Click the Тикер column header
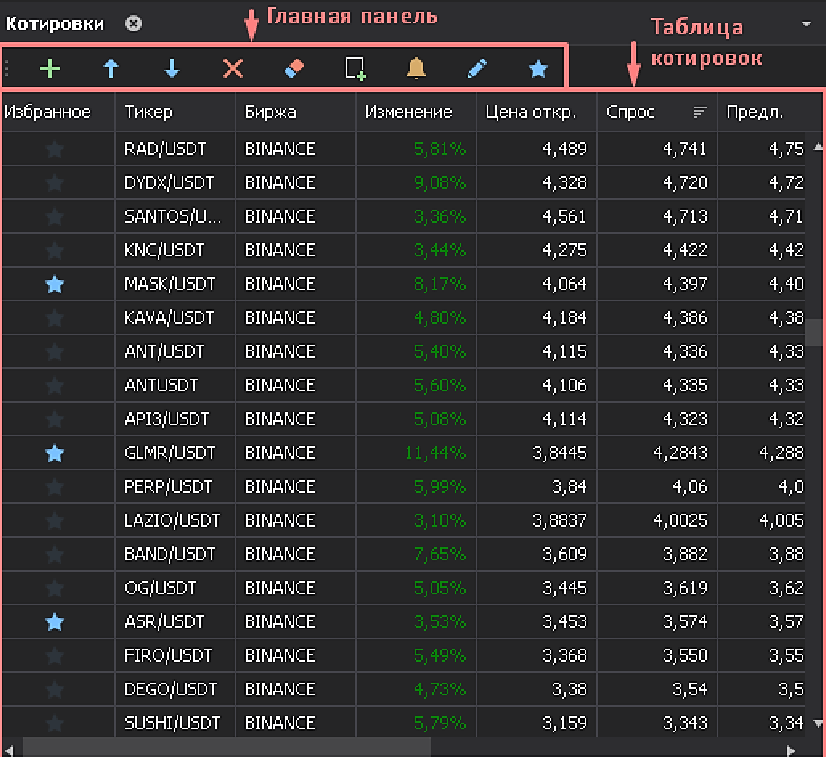826x757 pixels. (148, 112)
